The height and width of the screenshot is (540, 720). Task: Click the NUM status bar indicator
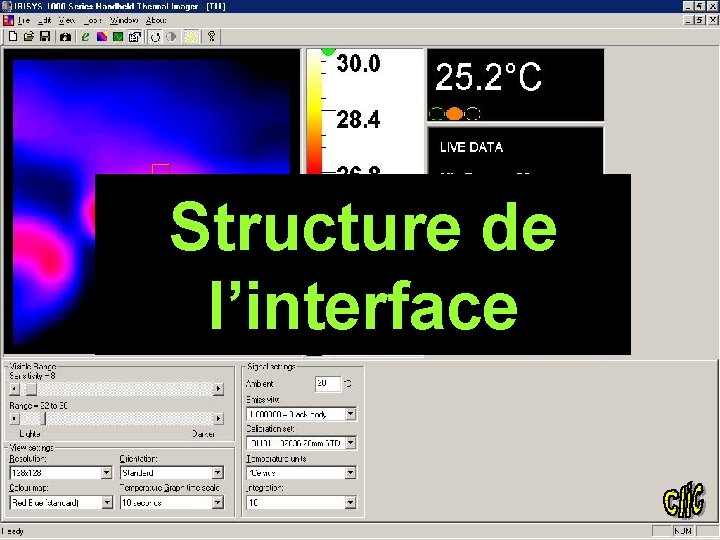683,531
